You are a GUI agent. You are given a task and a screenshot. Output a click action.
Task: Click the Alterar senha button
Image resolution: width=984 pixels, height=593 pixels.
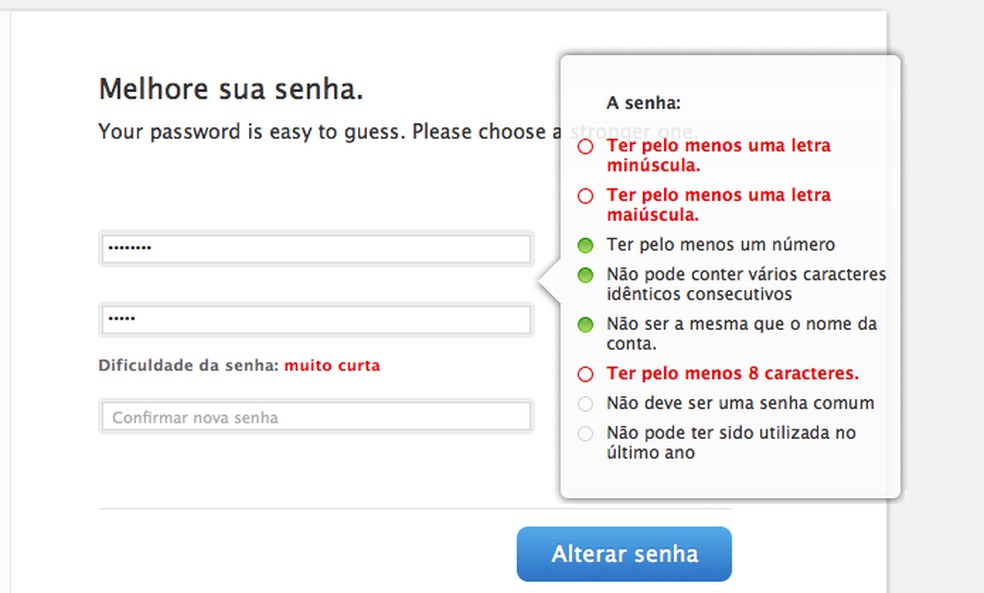[x=624, y=554]
